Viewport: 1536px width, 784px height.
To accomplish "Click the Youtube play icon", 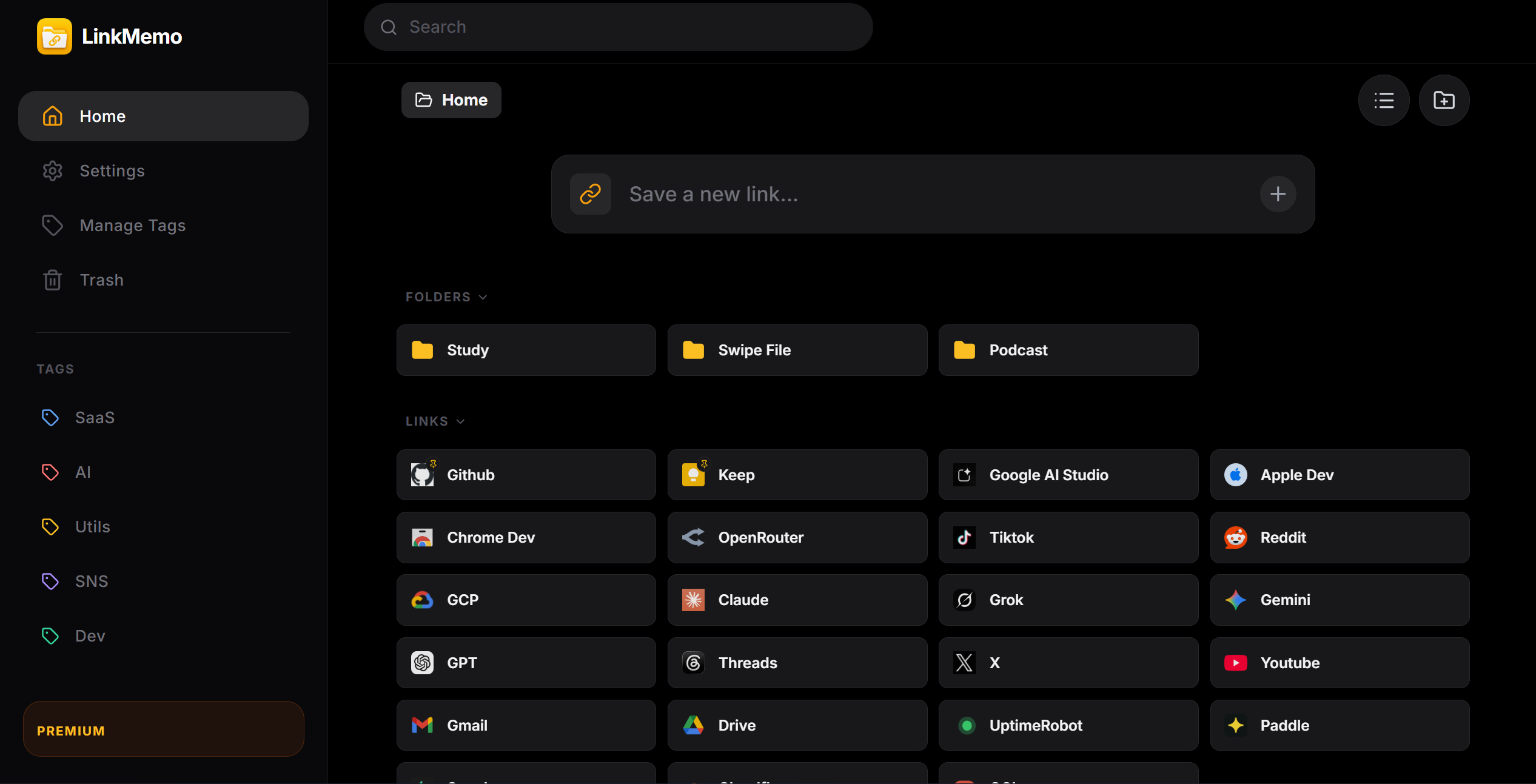I will click(1235, 663).
